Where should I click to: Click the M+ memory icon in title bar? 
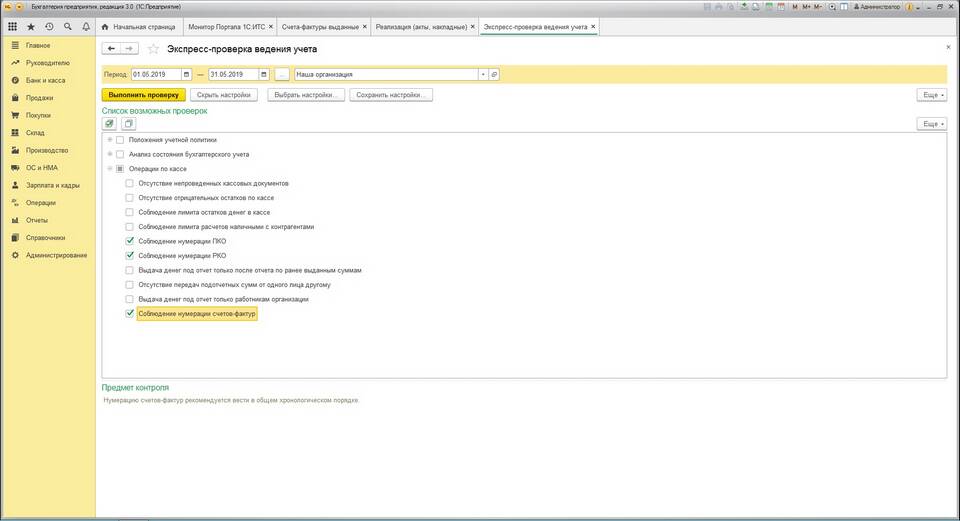[x=806, y=7]
